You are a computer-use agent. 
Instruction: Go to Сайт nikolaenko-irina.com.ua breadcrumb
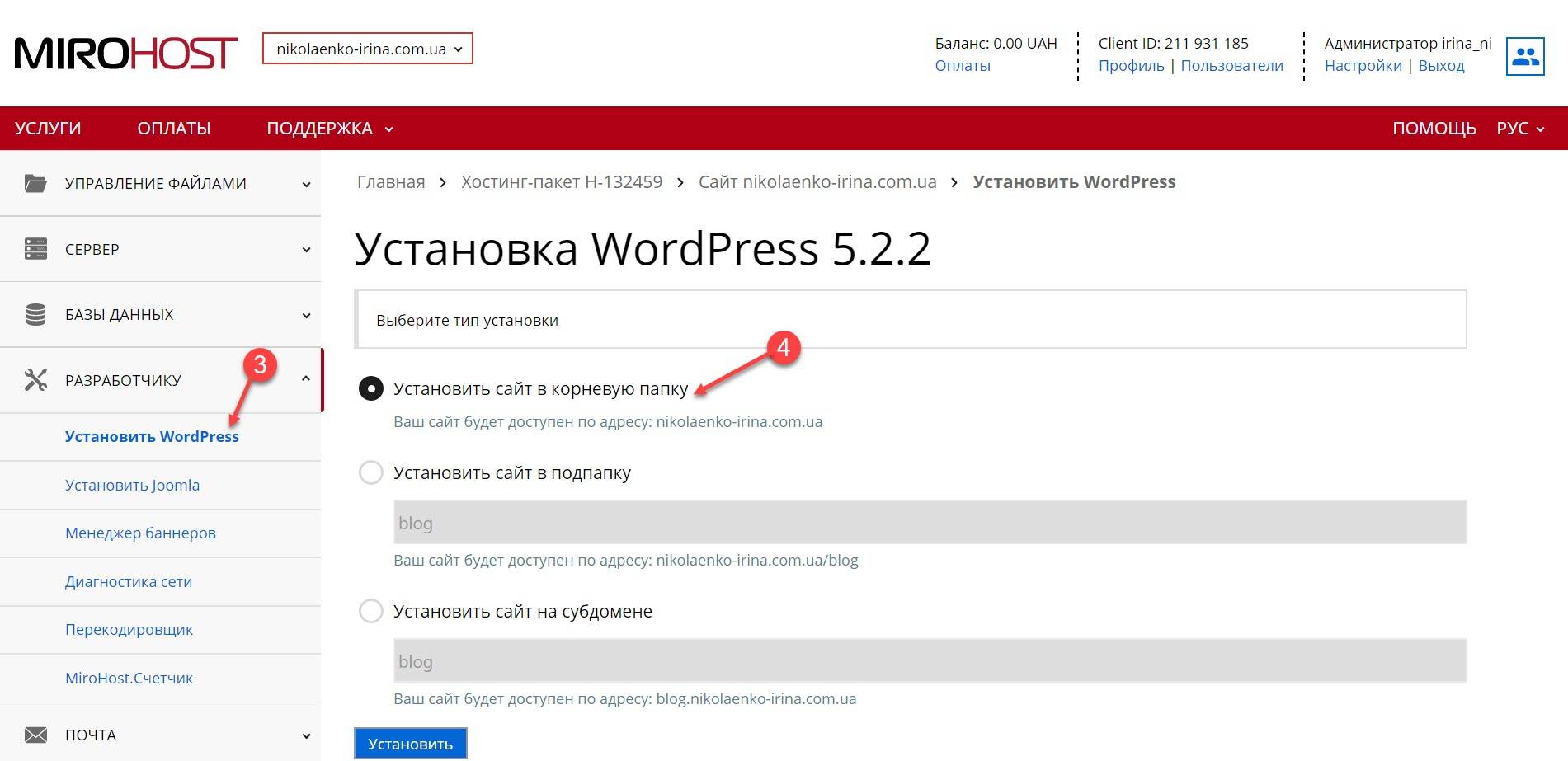817,182
